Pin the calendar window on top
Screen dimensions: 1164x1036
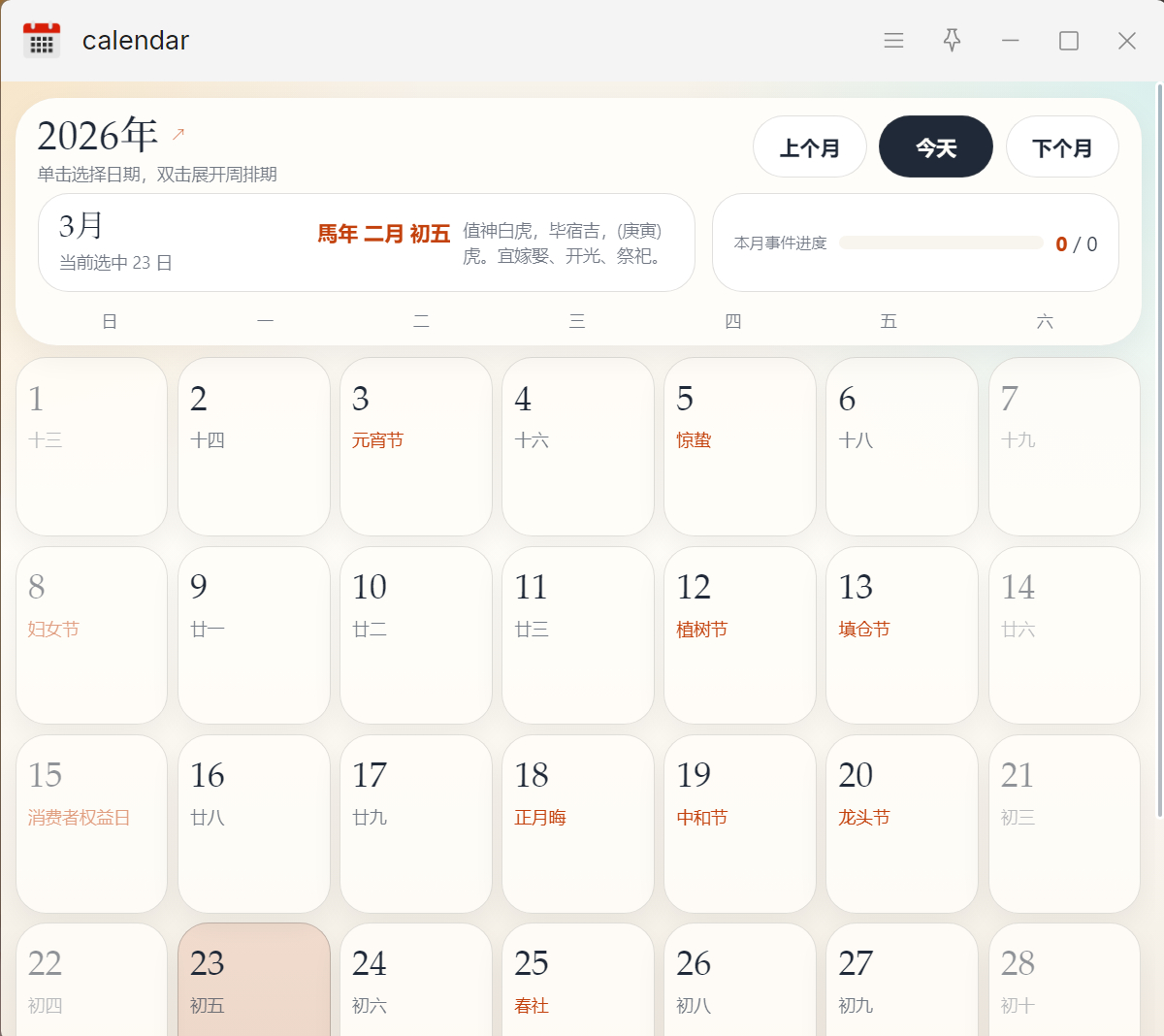952,41
